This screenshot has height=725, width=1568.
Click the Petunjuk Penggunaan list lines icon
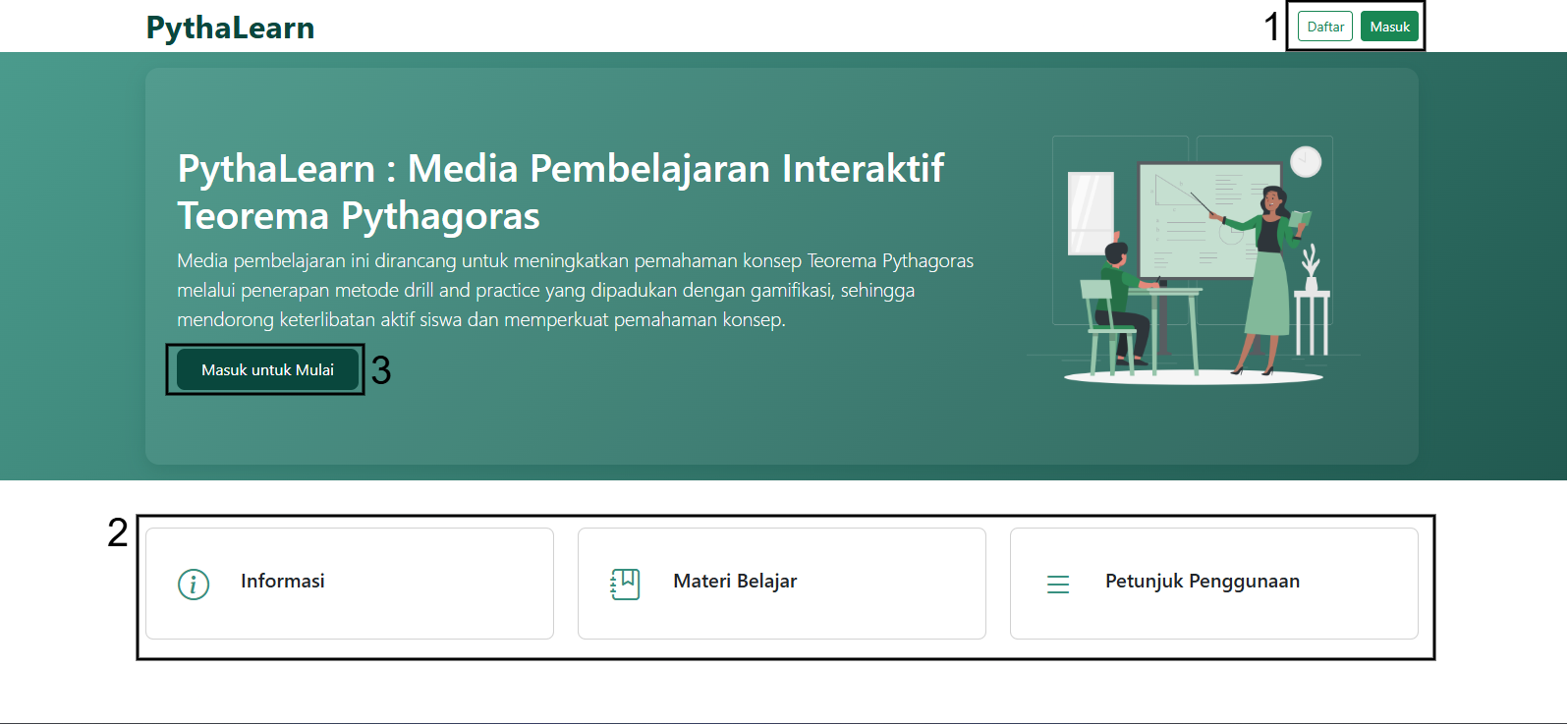1058,585
